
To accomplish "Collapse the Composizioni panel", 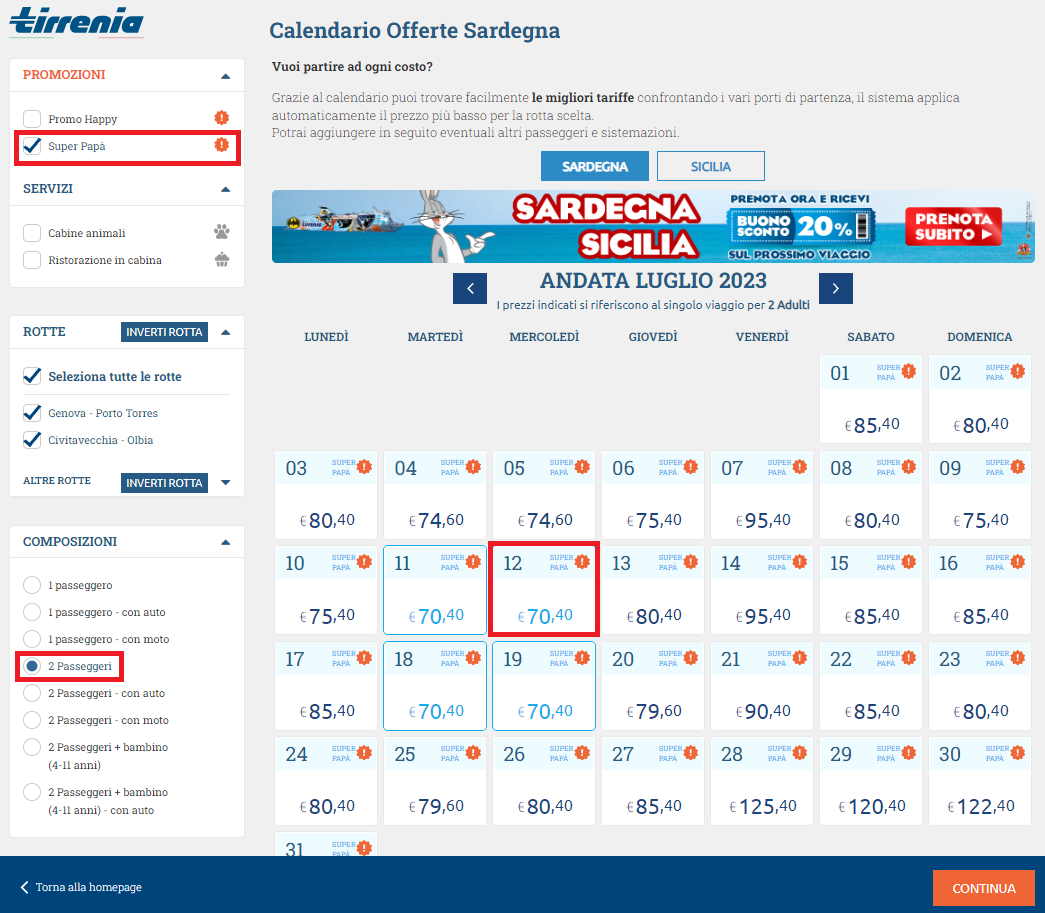I will point(225,542).
